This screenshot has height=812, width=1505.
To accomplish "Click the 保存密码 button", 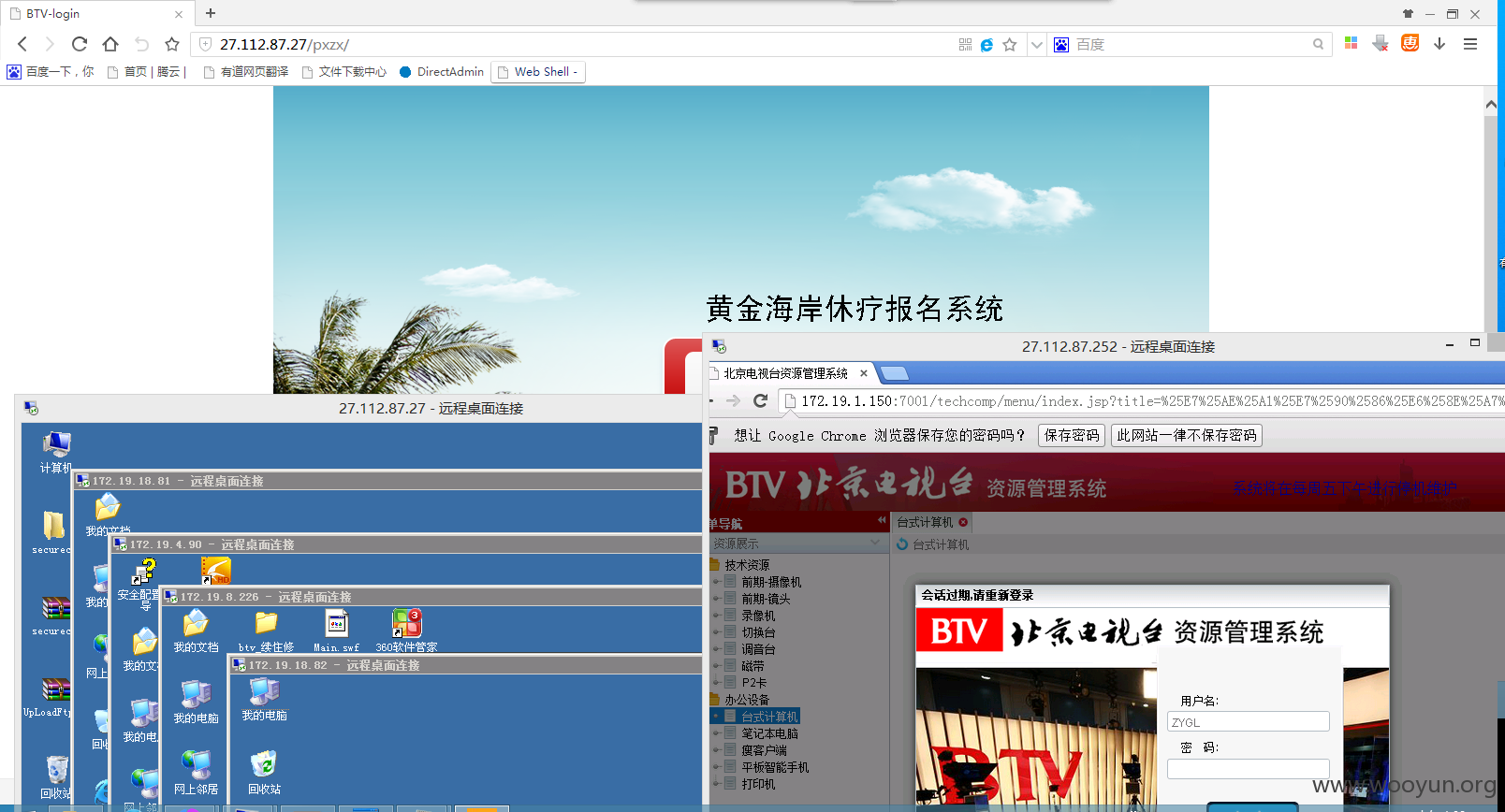I will (1072, 435).
